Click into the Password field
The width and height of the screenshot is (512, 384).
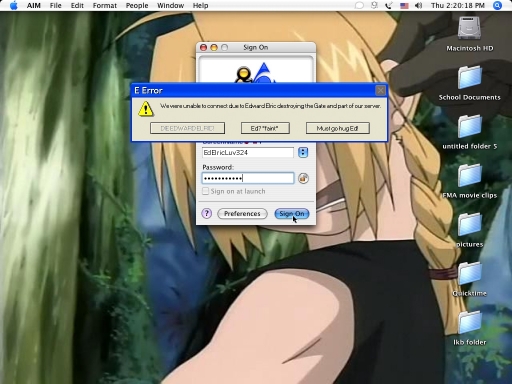tap(248, 178)
